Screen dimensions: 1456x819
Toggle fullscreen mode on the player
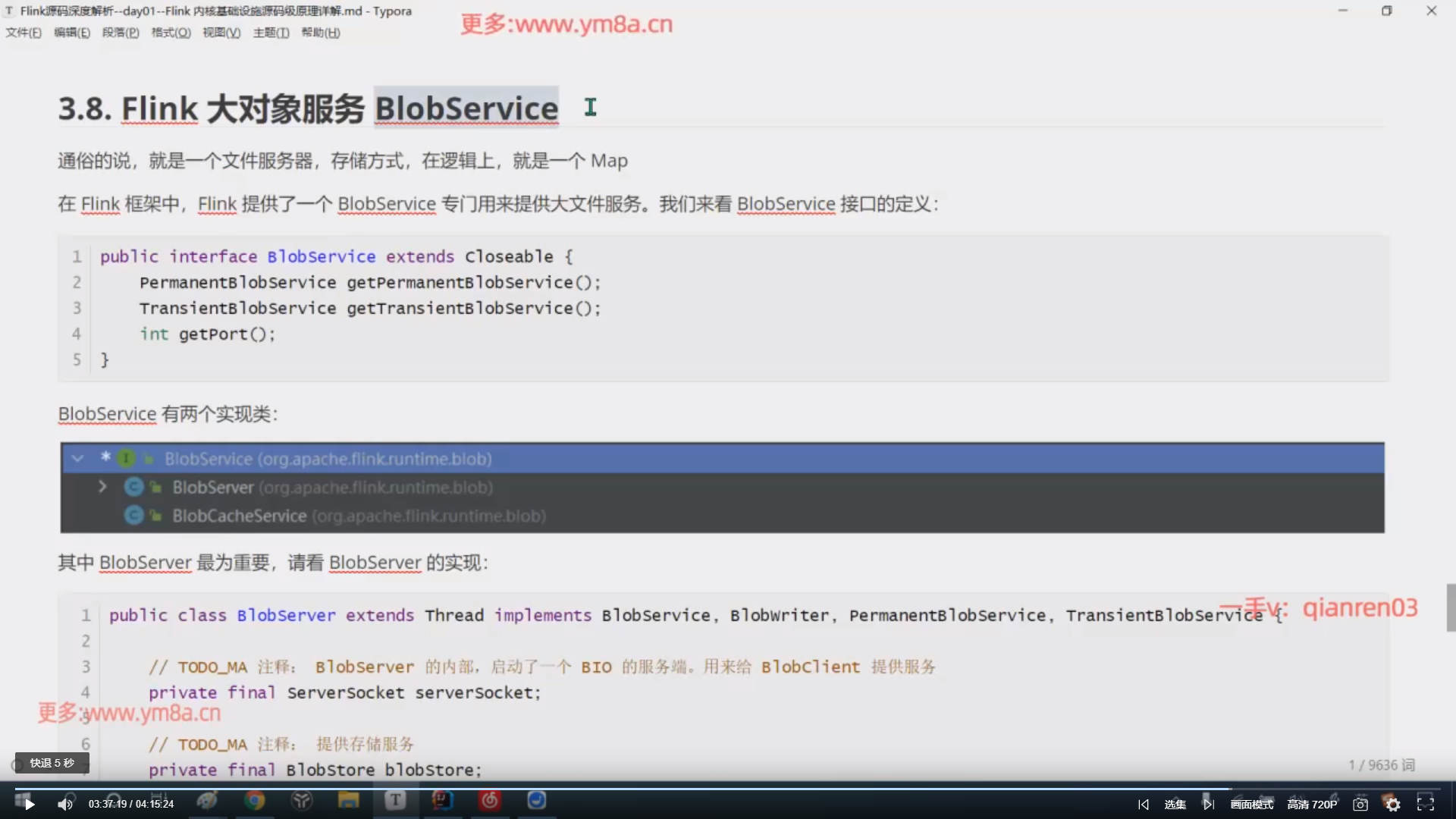pos(1426,805)
